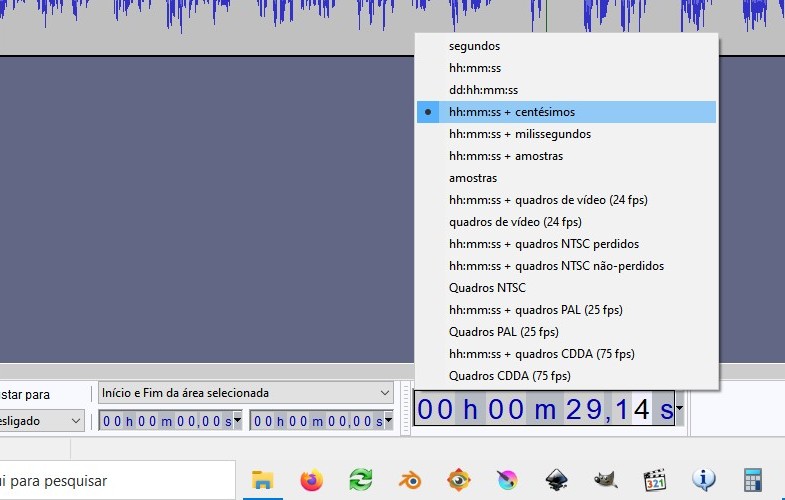
Task: Click the green sync arrows taskbar icon
Action: pyautogui.click(x=361, y=481)
